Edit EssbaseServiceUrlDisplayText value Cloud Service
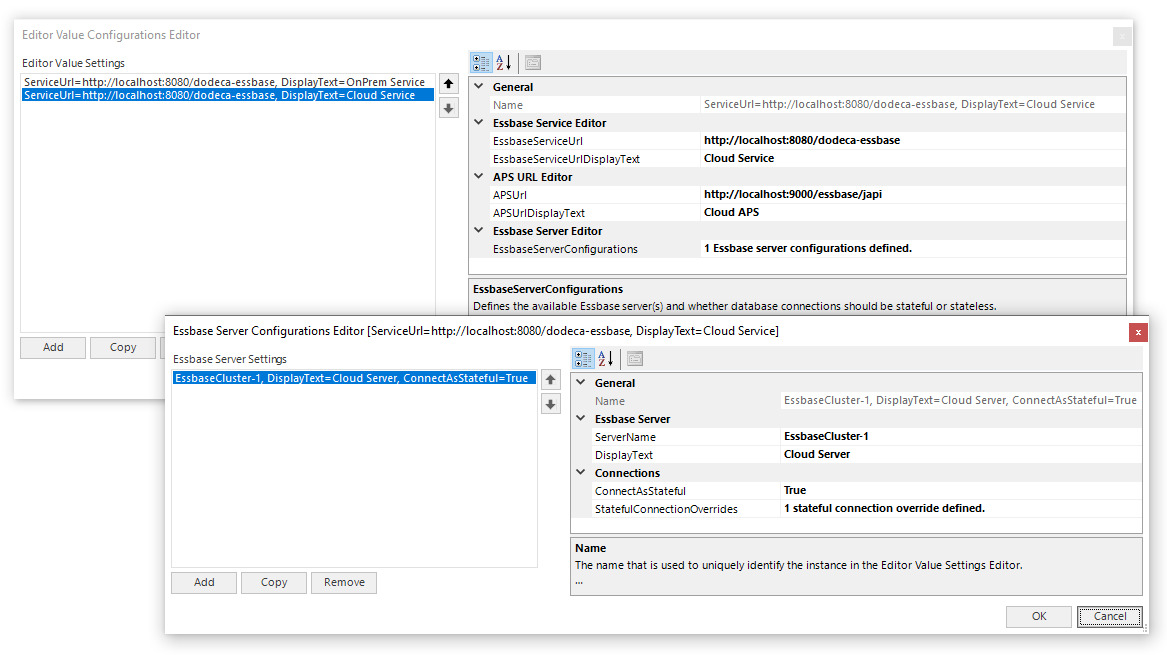Viewport: 1167px width, 655px height. tap(912, 158)
